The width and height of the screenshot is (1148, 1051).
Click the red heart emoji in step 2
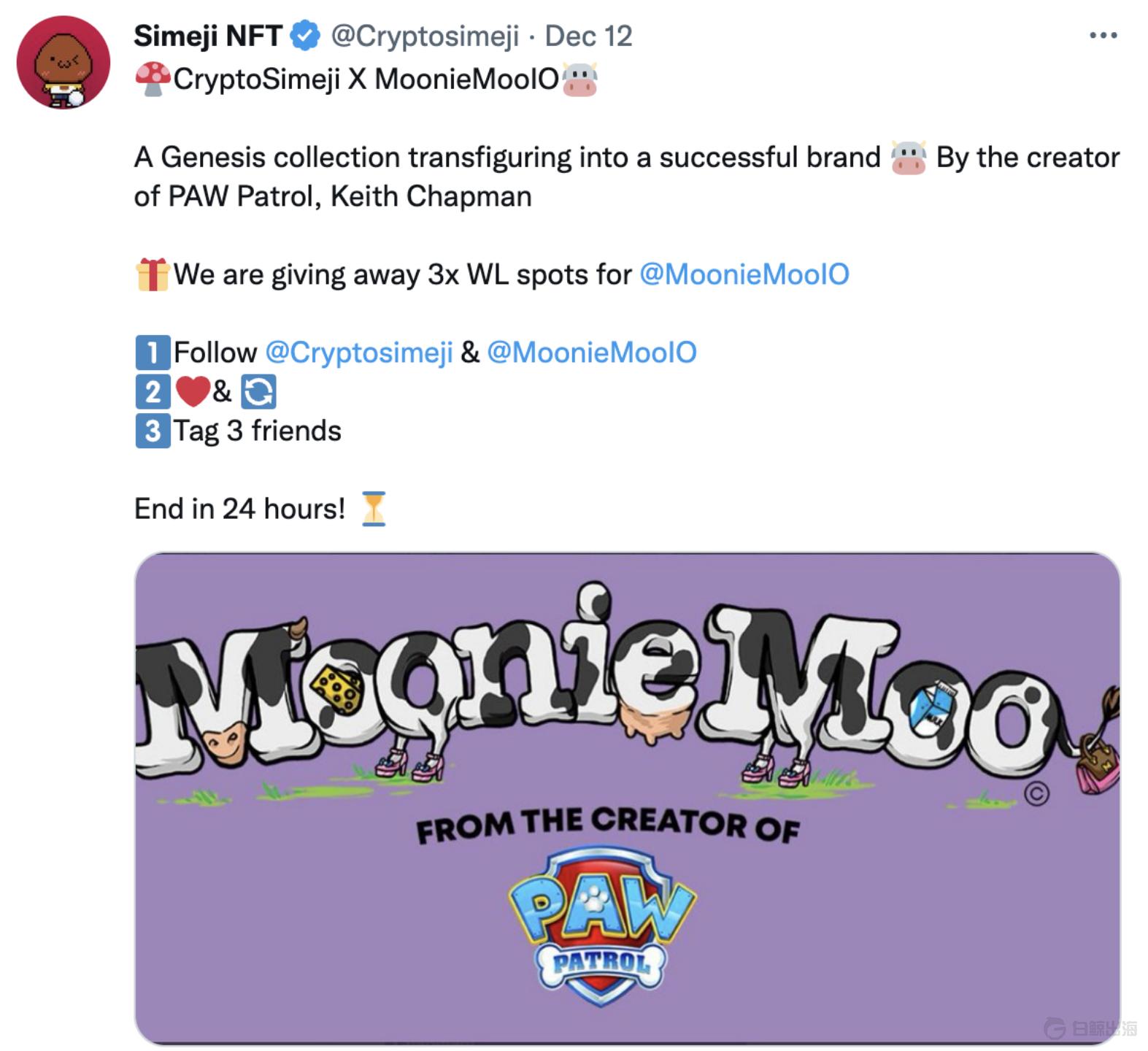(x=194, y=390)
